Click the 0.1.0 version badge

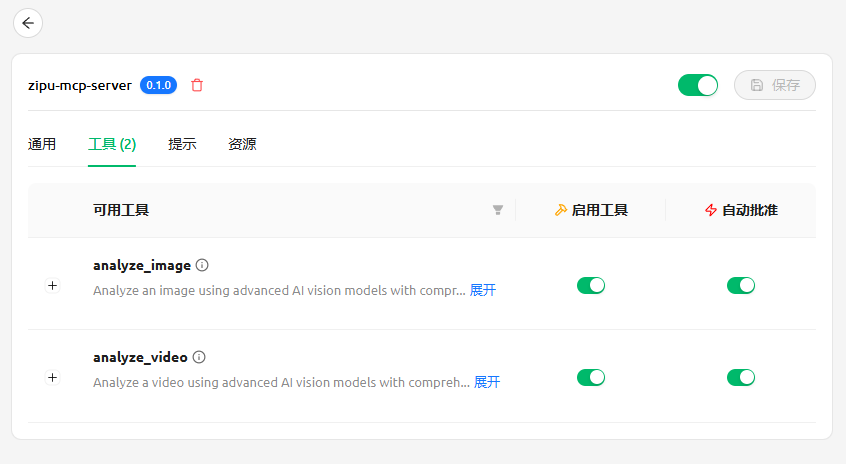point(159,85)
